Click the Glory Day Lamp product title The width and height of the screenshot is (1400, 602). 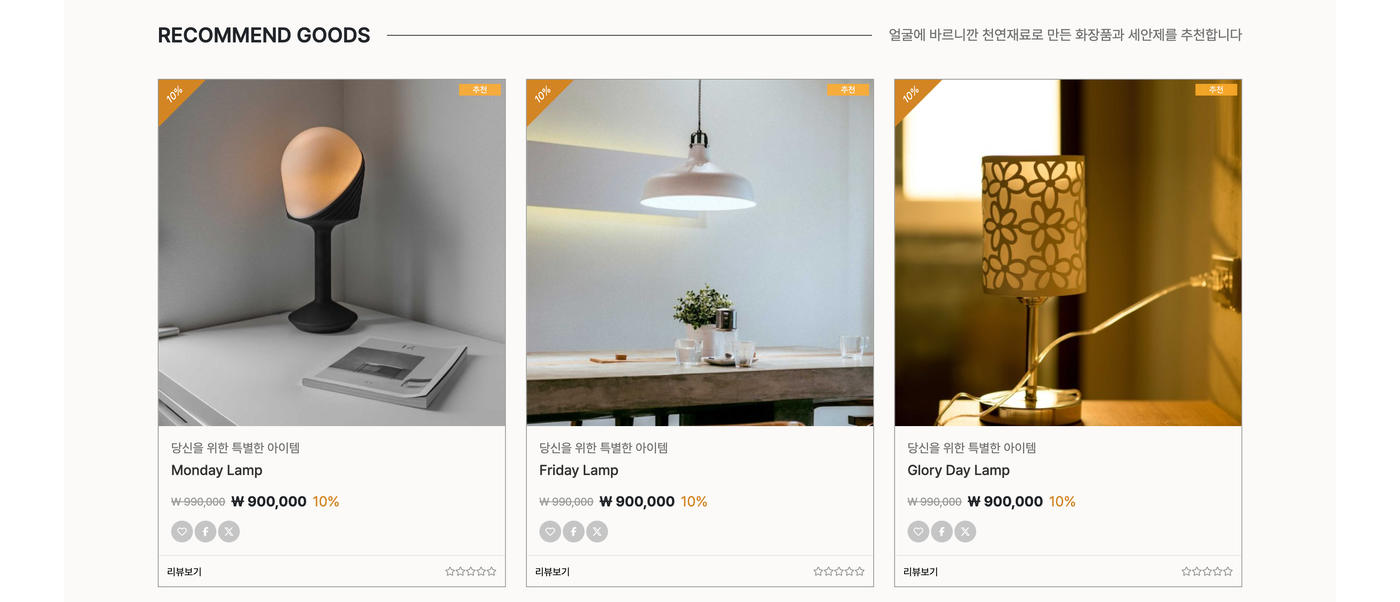click(x=958, y=470)
